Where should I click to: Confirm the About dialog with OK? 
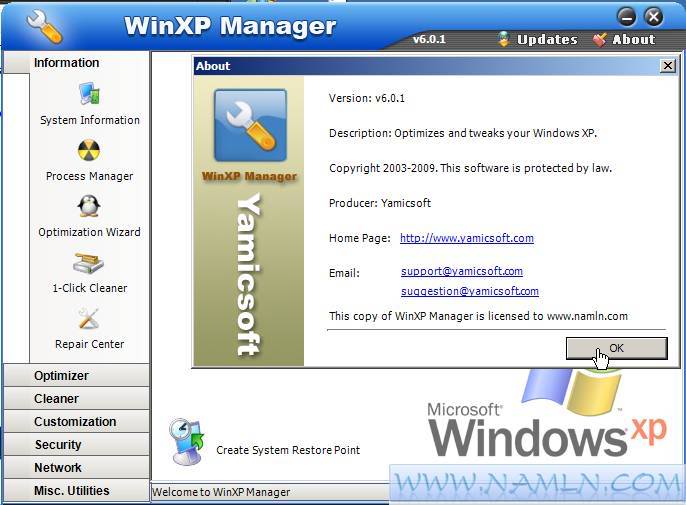point(616,348)
